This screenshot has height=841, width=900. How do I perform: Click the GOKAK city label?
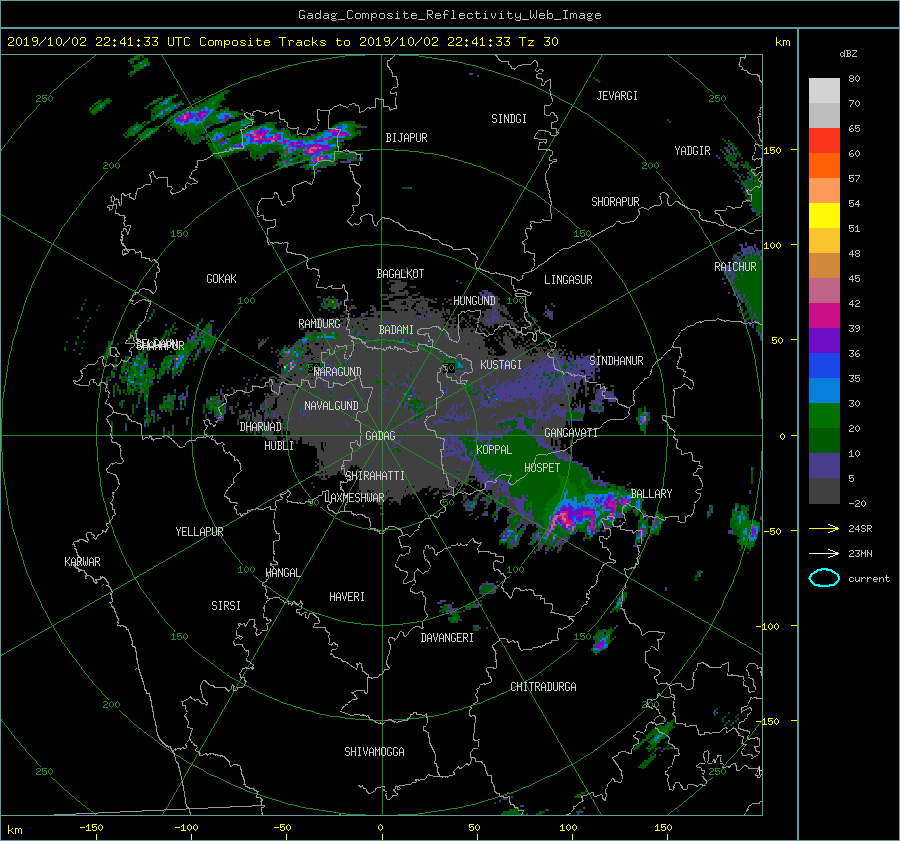(221, 278)
